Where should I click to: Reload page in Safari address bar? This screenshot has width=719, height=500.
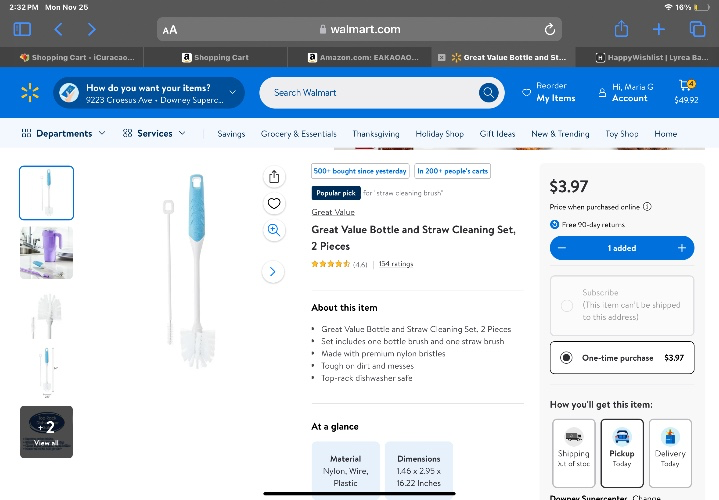tap(549, 30)
